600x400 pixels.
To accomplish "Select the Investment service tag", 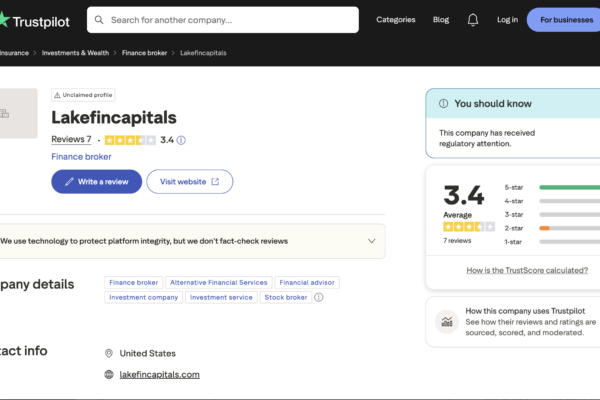I will (x=221, y=297).
